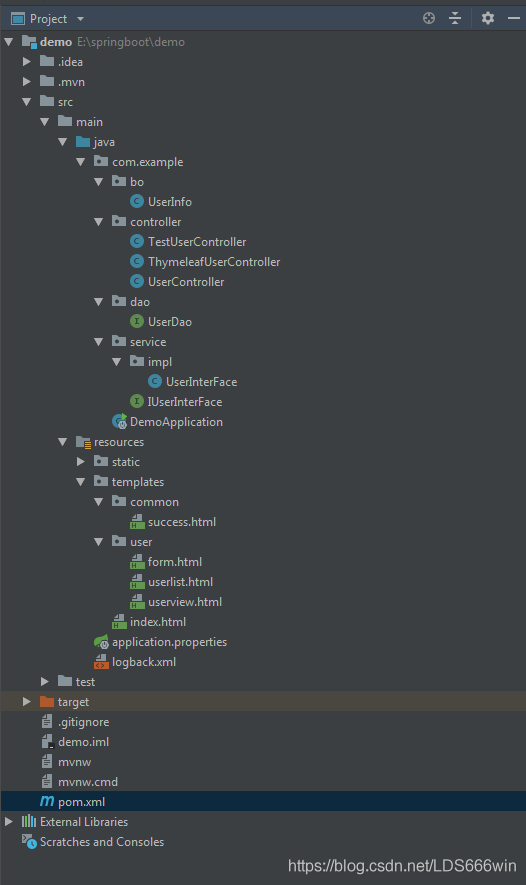Click the Maven icon next to pom.xml

tap(47, 801)
